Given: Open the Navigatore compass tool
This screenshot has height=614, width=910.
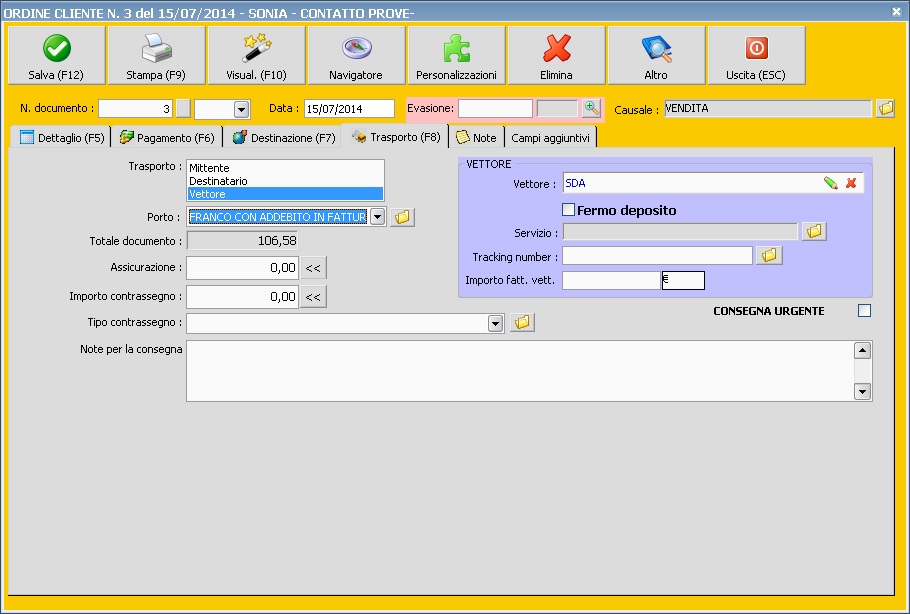Looking at the screenshot, I should (356, 56).
